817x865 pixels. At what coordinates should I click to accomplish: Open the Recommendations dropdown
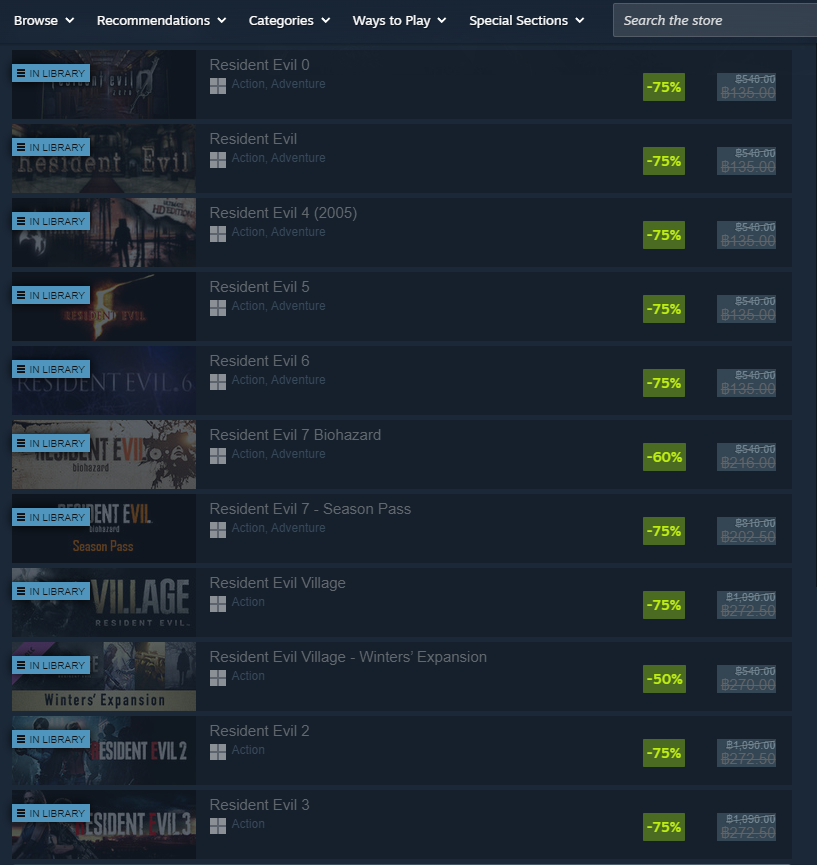point(161,20)
